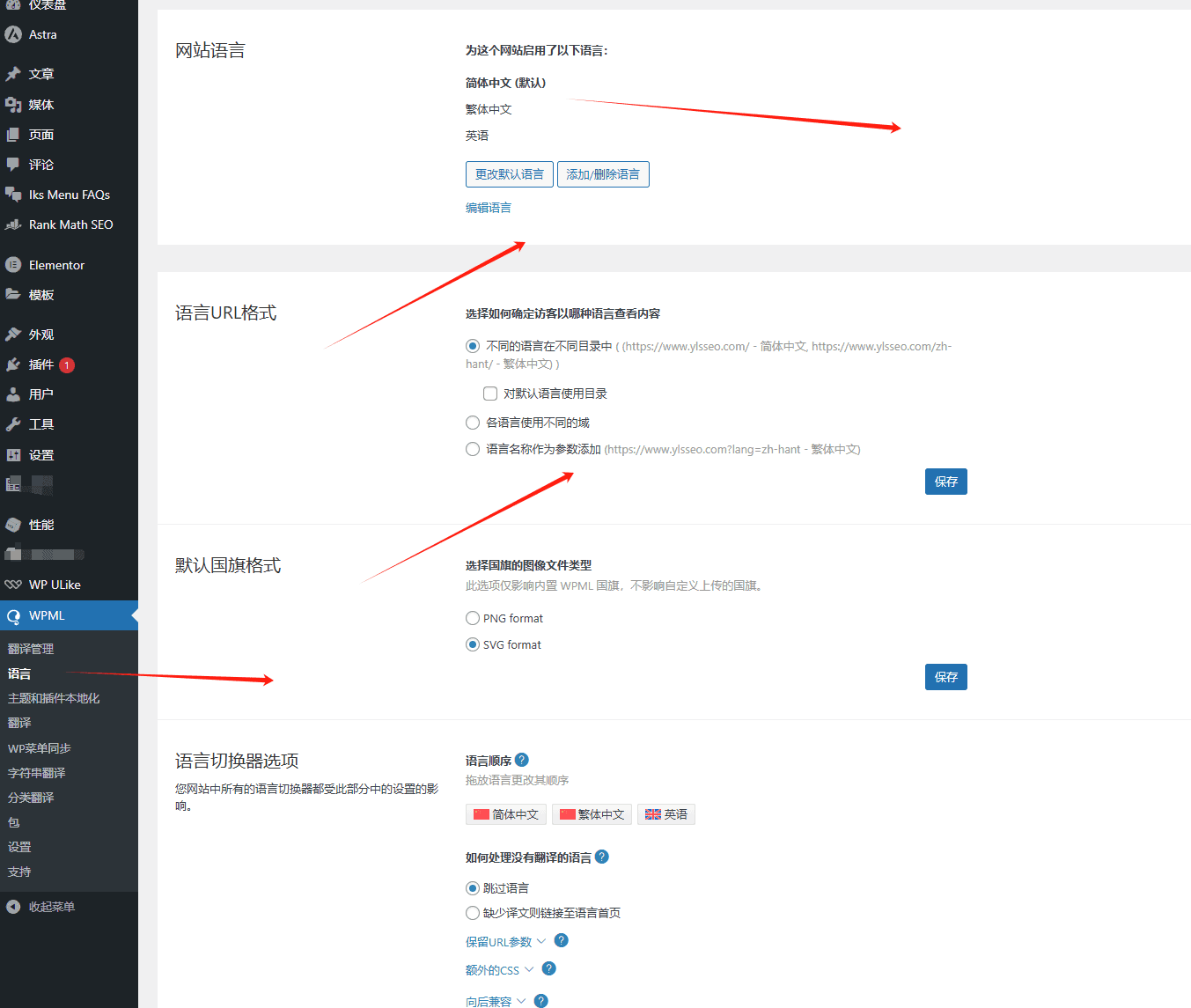The width and height of the screenshot is (1191, 1008).
Task: Click the plug icon next to 插件
Action: 13,364
